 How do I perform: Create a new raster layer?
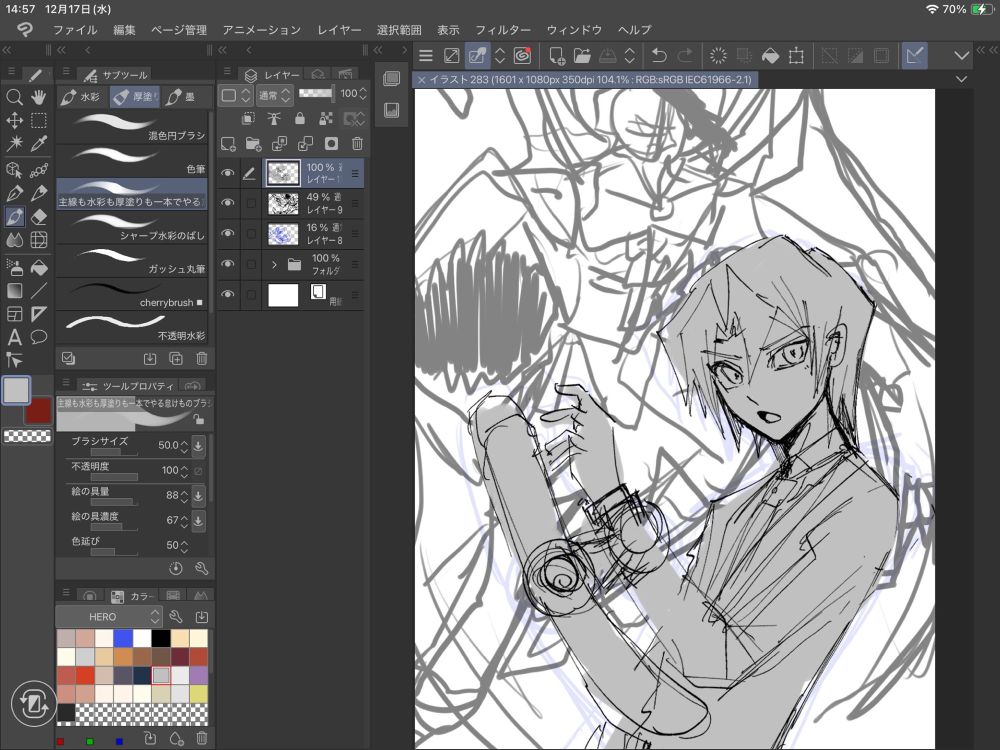[x=228, y=144]
